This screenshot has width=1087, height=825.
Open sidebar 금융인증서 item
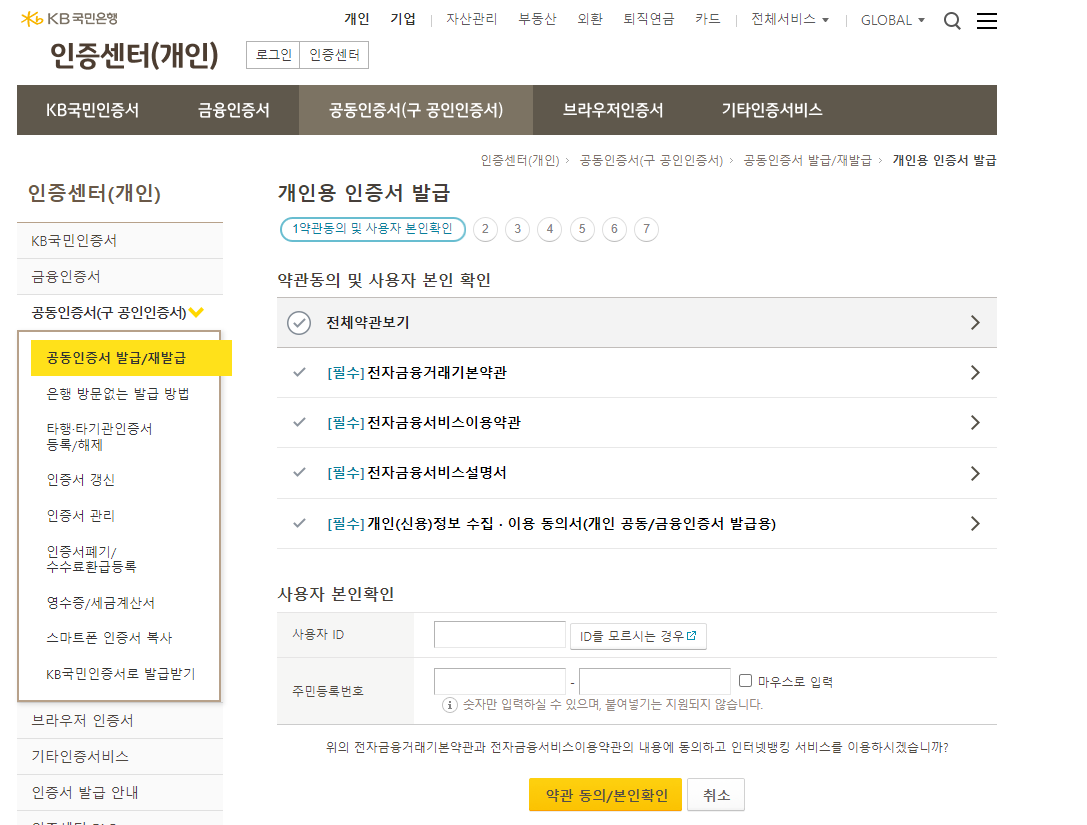pyautogui.click(x=120, y=277)
